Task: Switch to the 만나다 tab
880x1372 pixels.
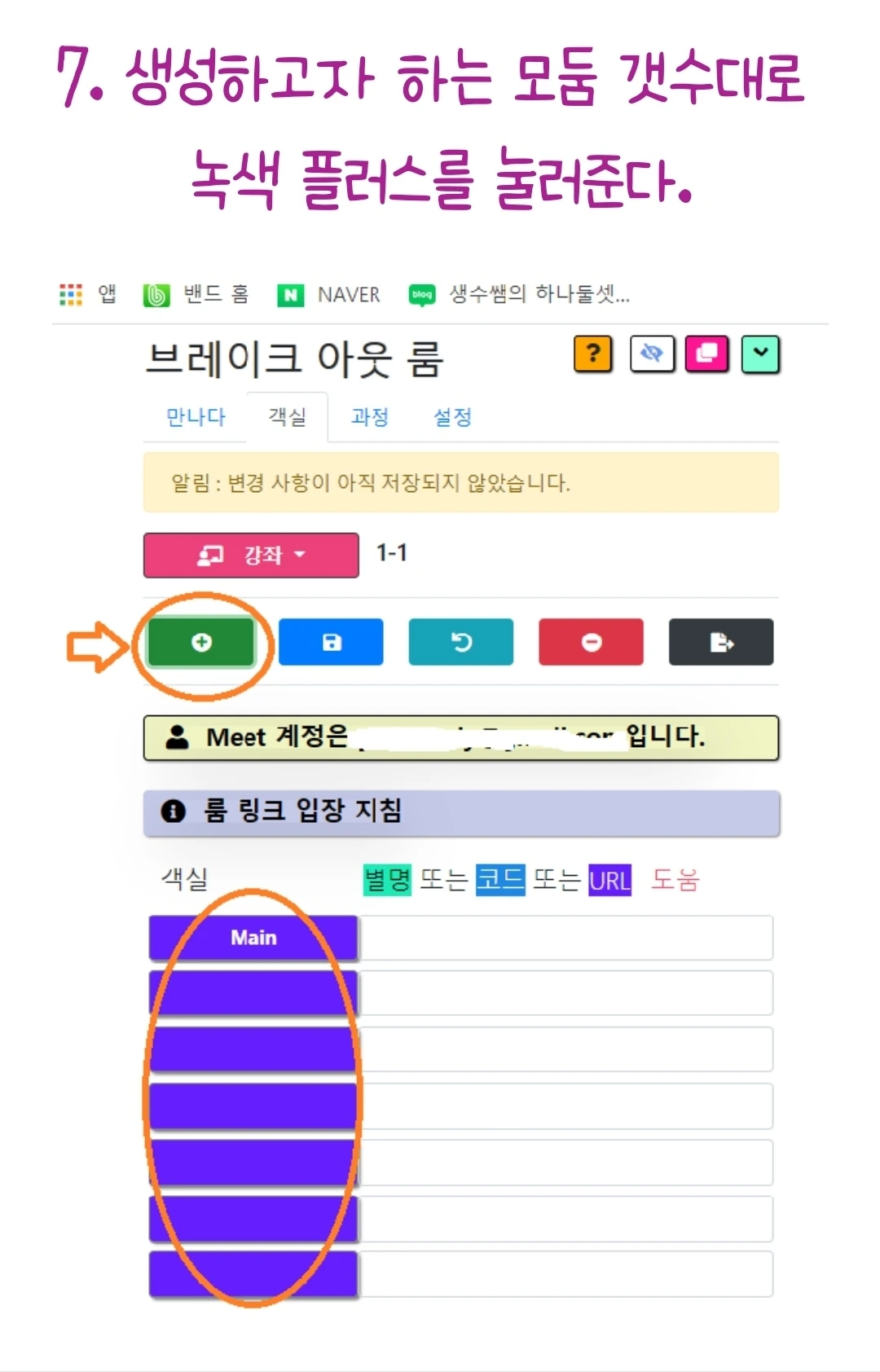Action: coord(196,417)
